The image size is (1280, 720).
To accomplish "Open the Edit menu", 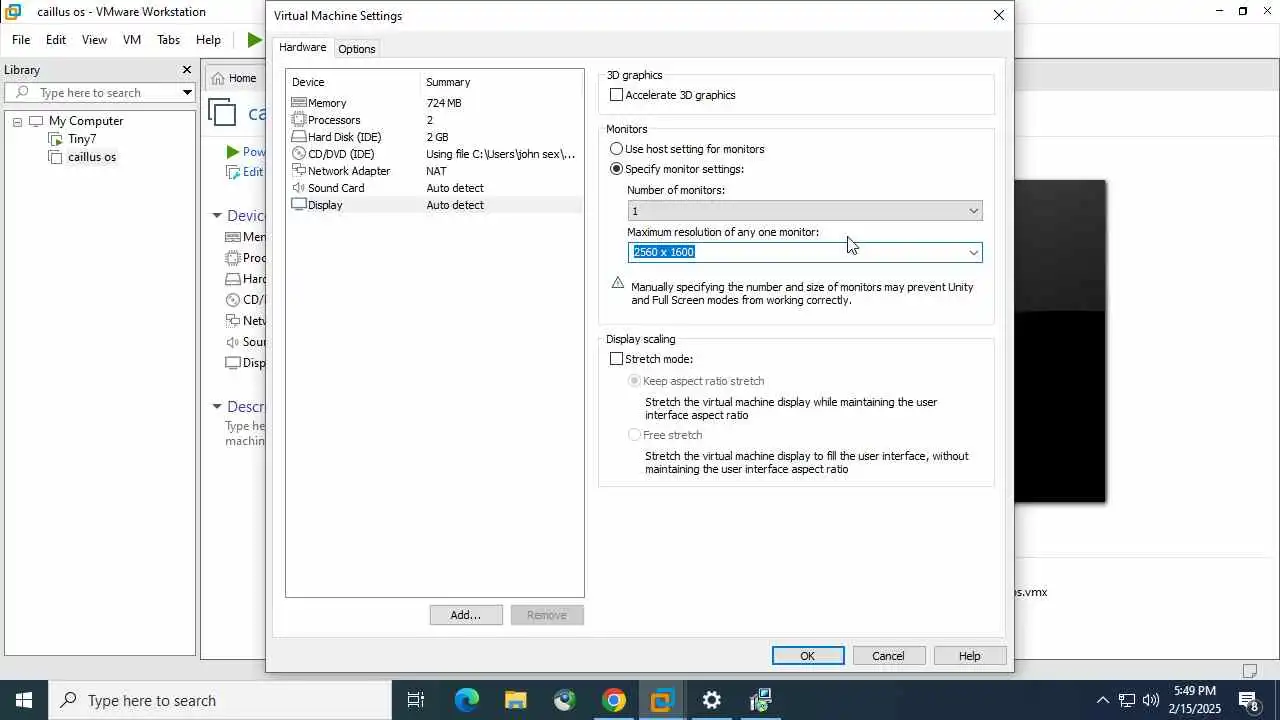I will (x=56, y=40).
